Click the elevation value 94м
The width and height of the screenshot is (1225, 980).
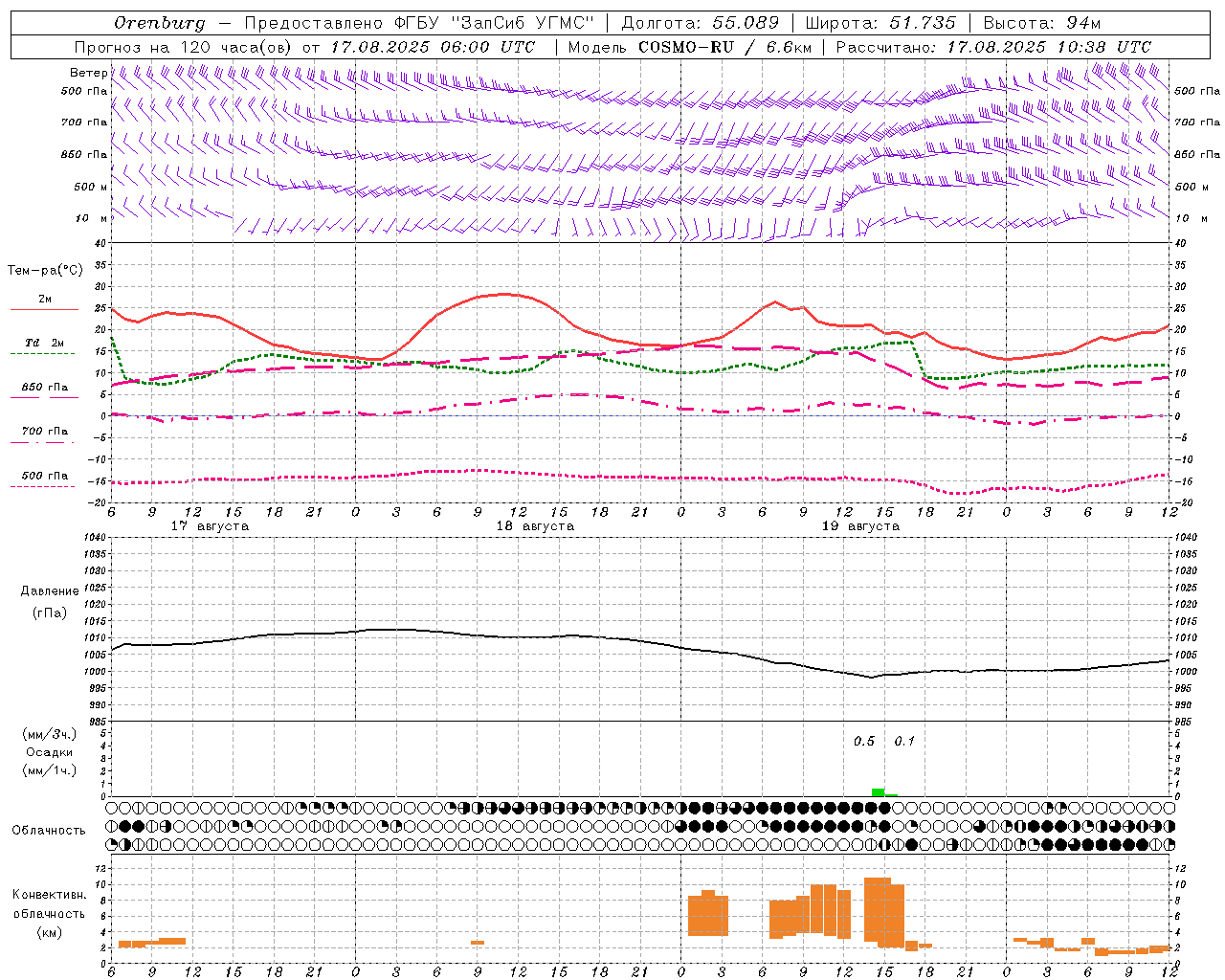coord(1082,23)
